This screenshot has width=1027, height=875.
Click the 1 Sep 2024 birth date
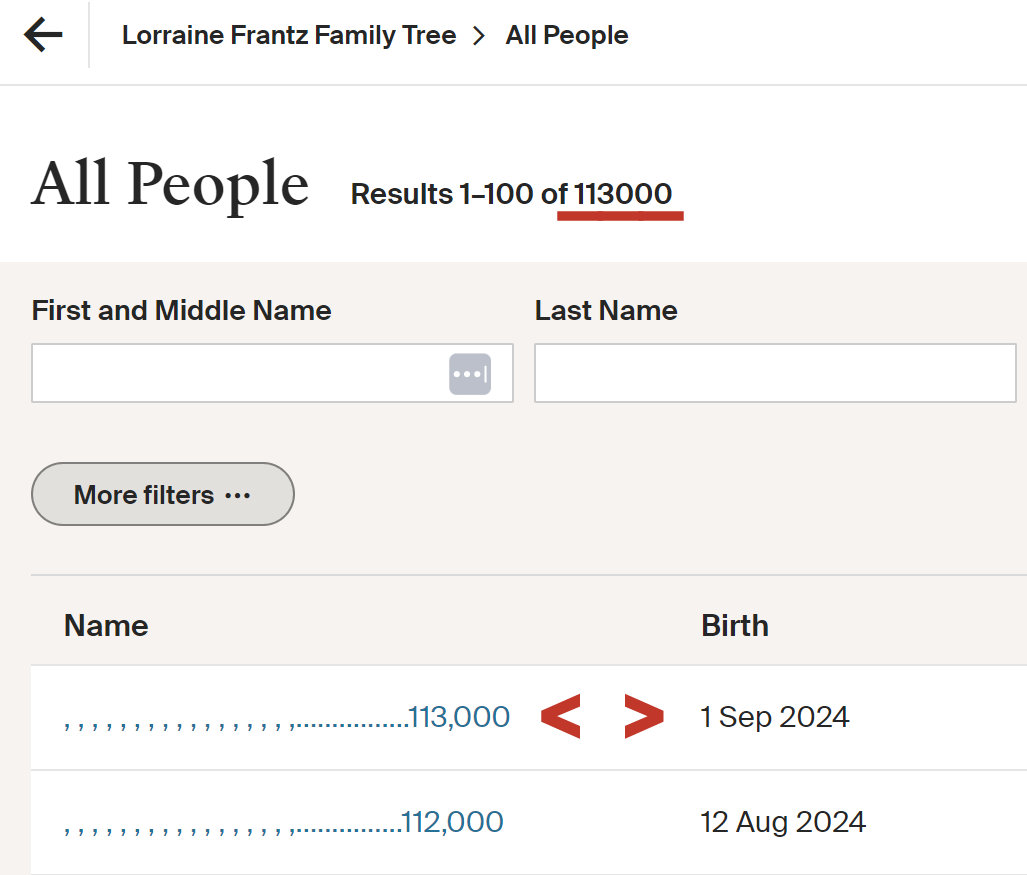pos(775,717)
